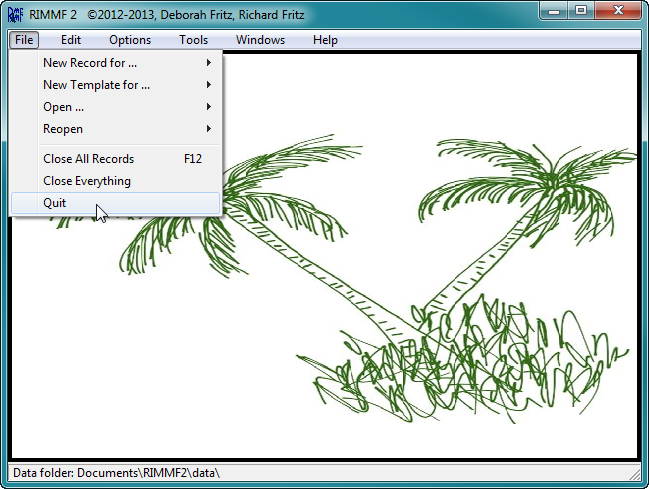Expand the Reopen submenu arrow
Viewport: 649px width, 489px height.
[209, 129]
